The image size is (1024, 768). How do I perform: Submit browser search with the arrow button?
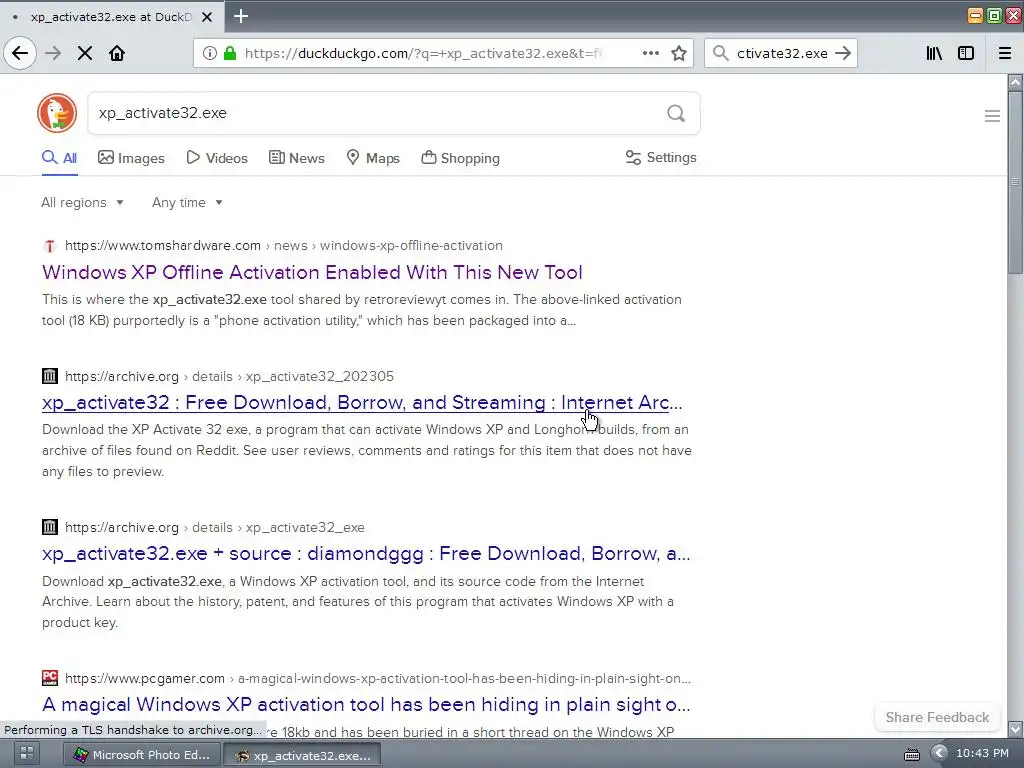pos(843,53)
